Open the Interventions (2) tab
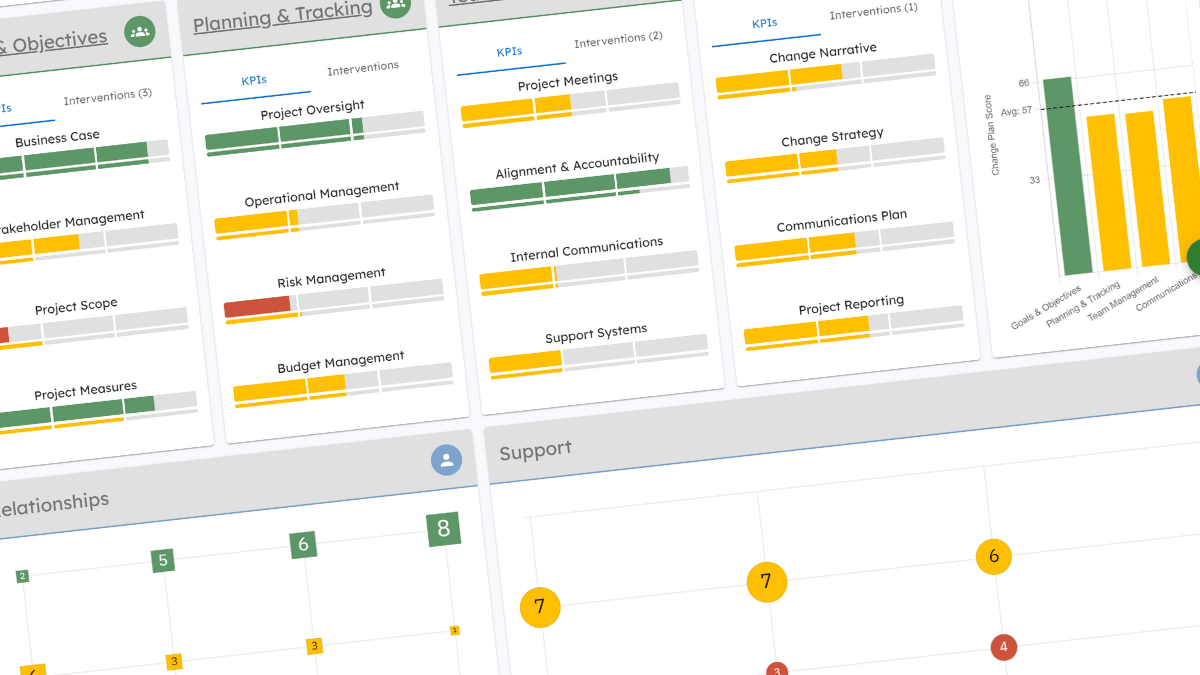The image size is (1200, 675). (x=618, y=41)
